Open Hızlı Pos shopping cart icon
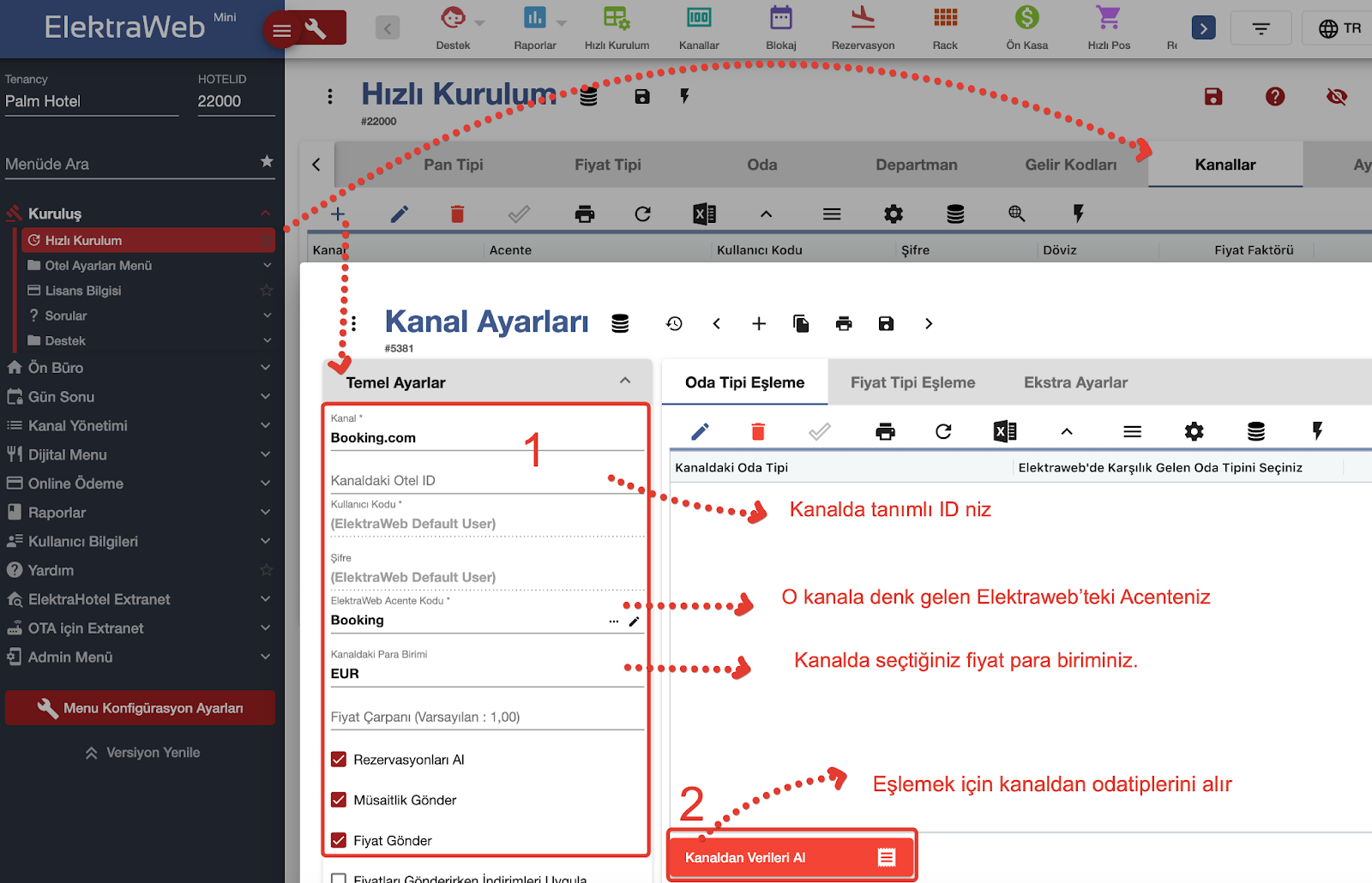 [x=1108, y=18]
